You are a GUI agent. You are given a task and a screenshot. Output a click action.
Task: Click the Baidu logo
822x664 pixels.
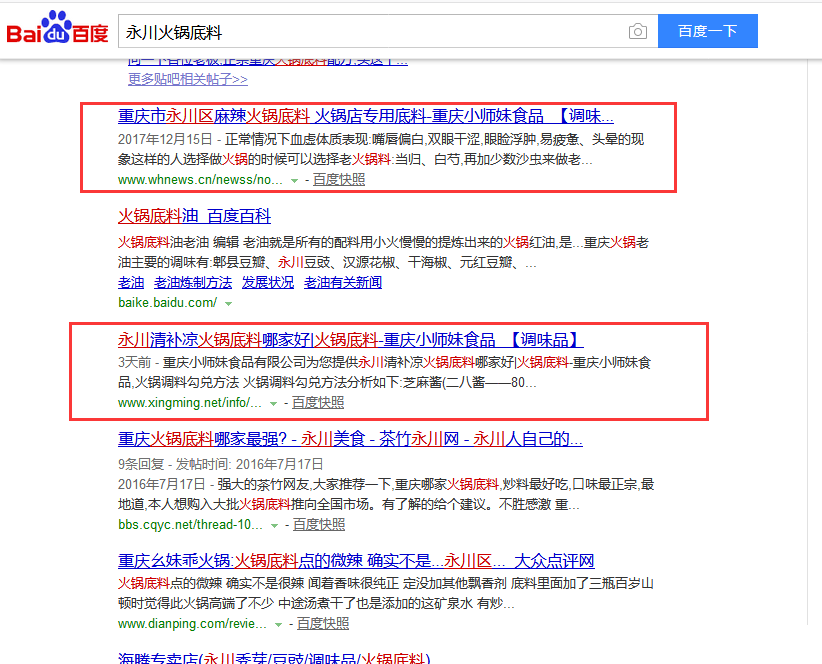[57, 31]
